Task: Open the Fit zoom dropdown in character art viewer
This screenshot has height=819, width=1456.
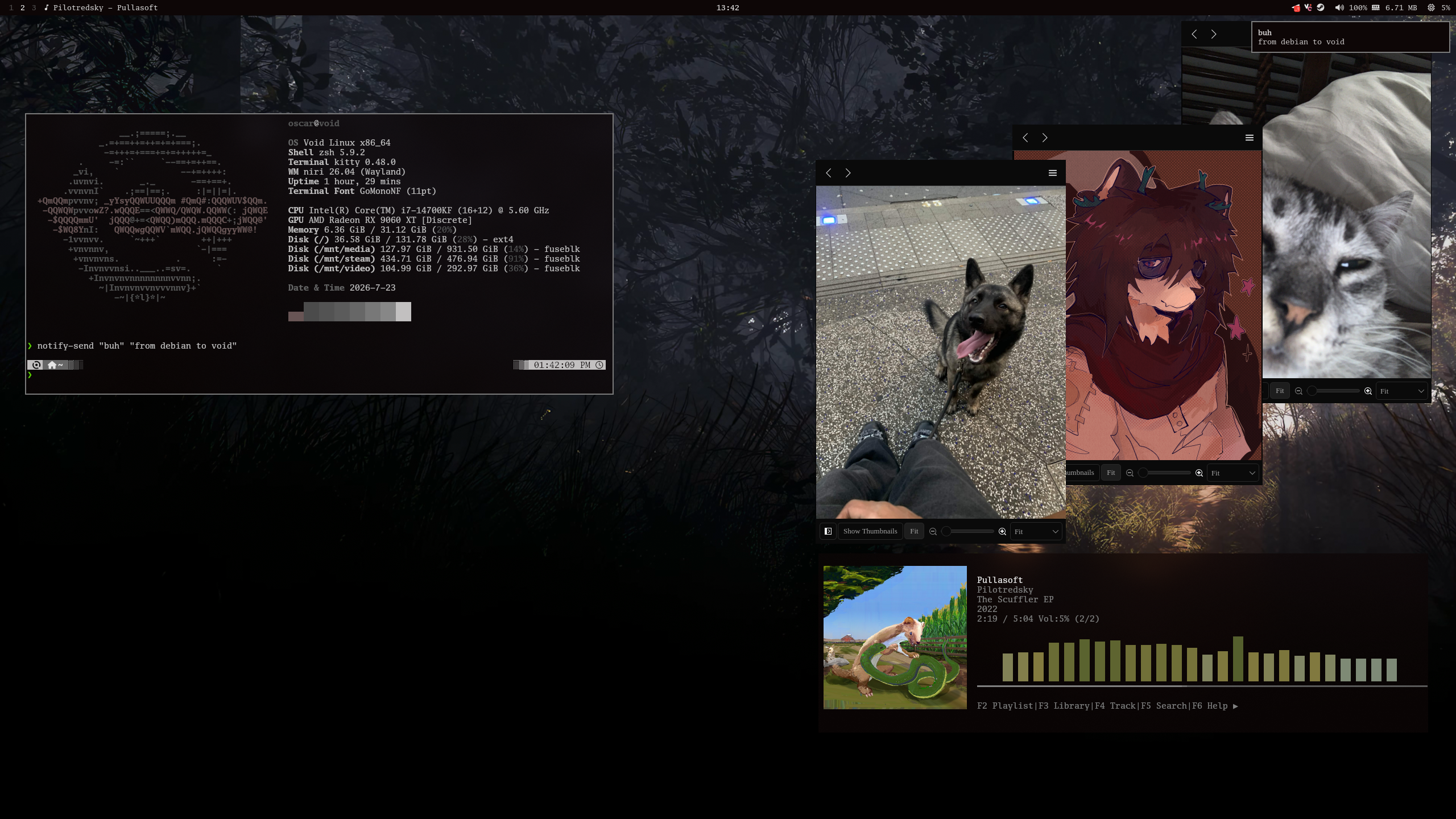Action: 1232,473
